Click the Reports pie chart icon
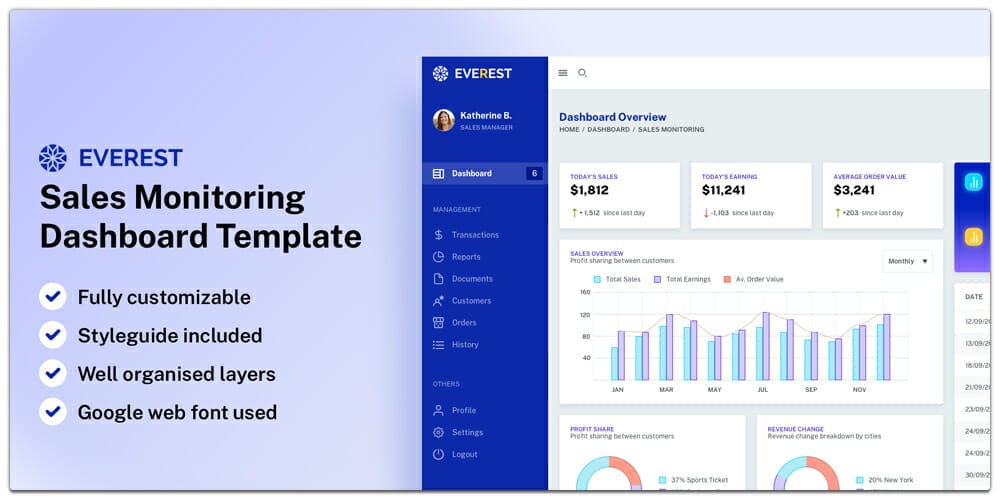The height and width of the screenshot is (500, 1000). (438, 257)
